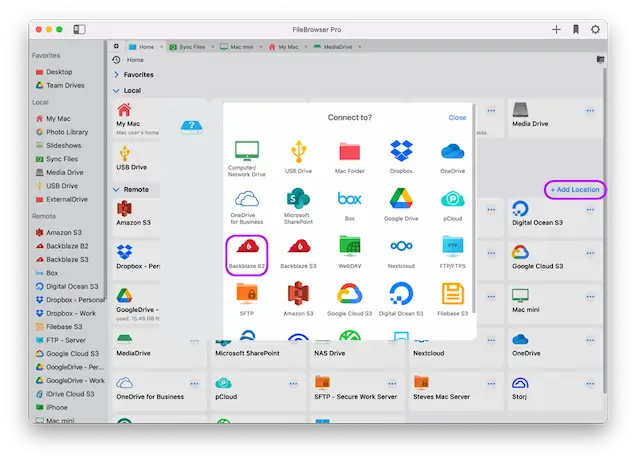Click the circle icon left of Home tab

click(x=116, y=46)
